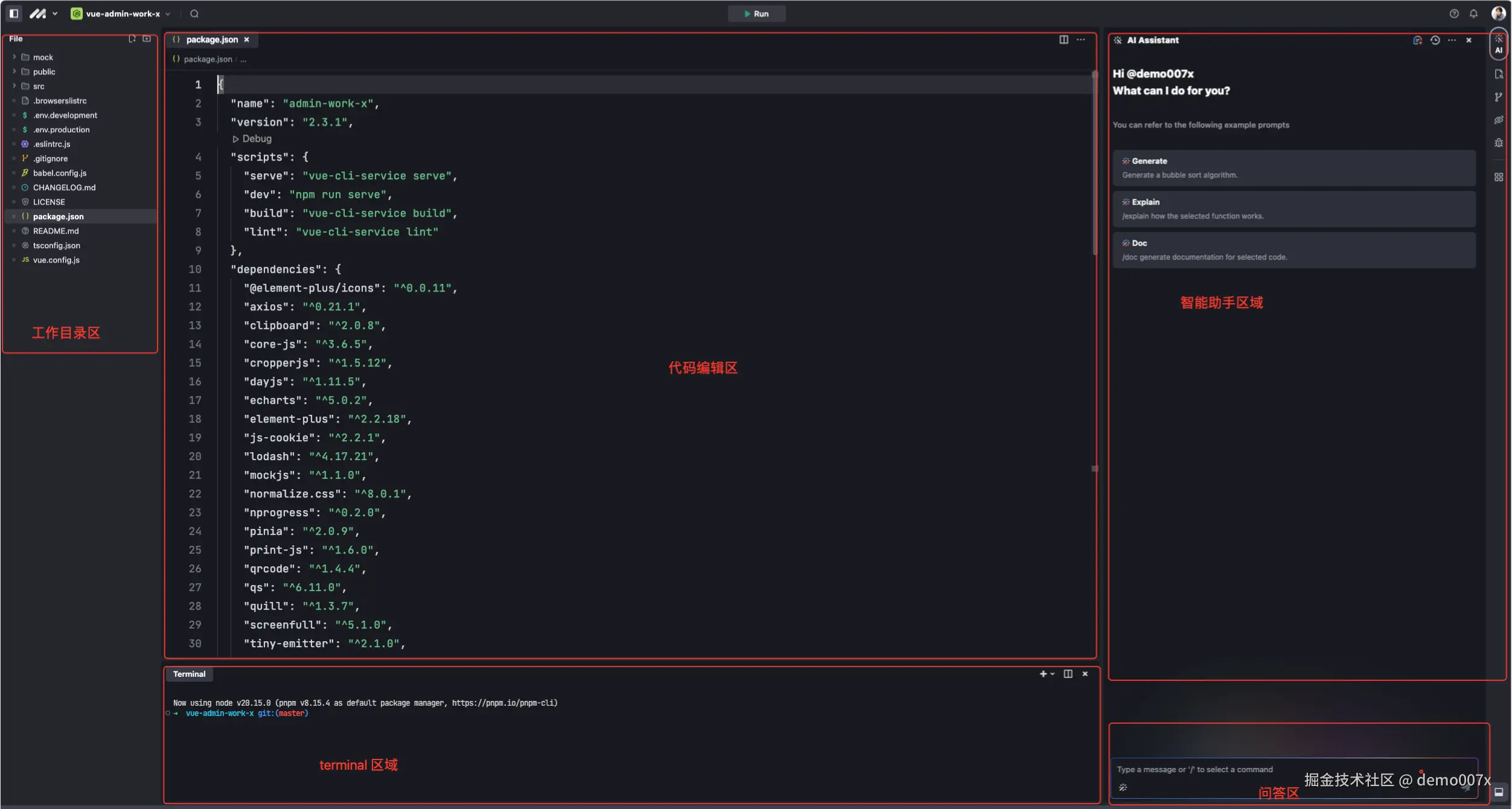
Task: Switch to the Terminal tab
Action: [x=189, y=674]
